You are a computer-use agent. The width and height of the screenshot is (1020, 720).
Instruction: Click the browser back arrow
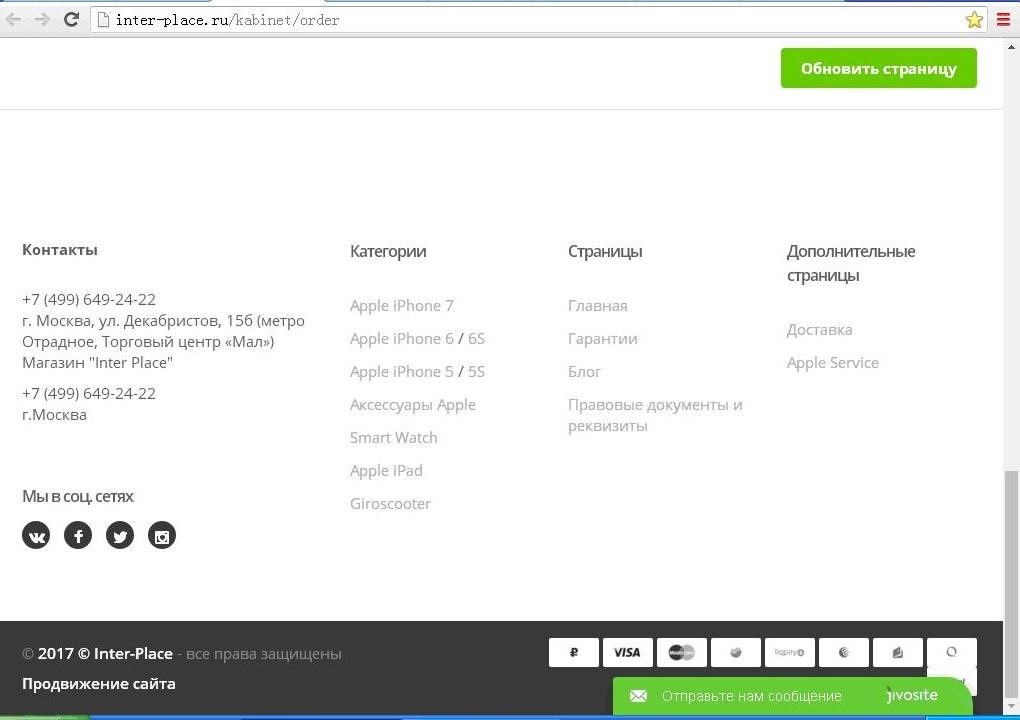14,20
